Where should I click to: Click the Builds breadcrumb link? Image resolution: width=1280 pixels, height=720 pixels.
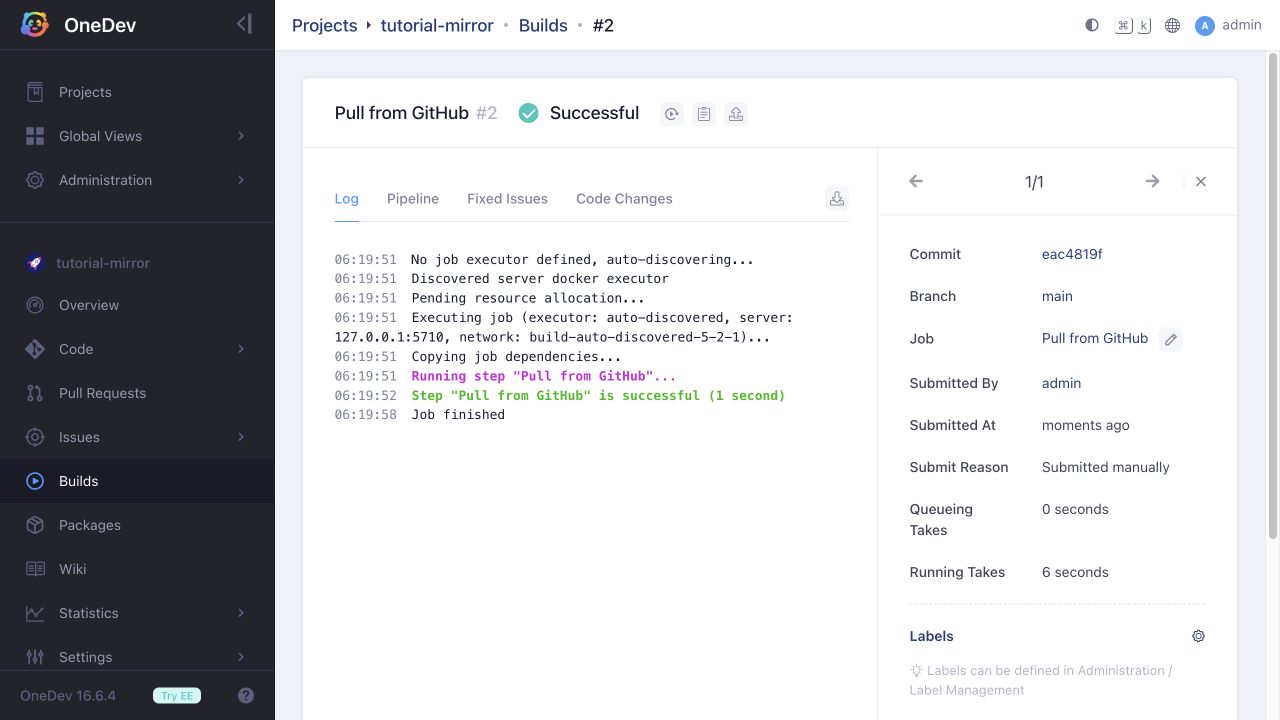coord(543,25)
